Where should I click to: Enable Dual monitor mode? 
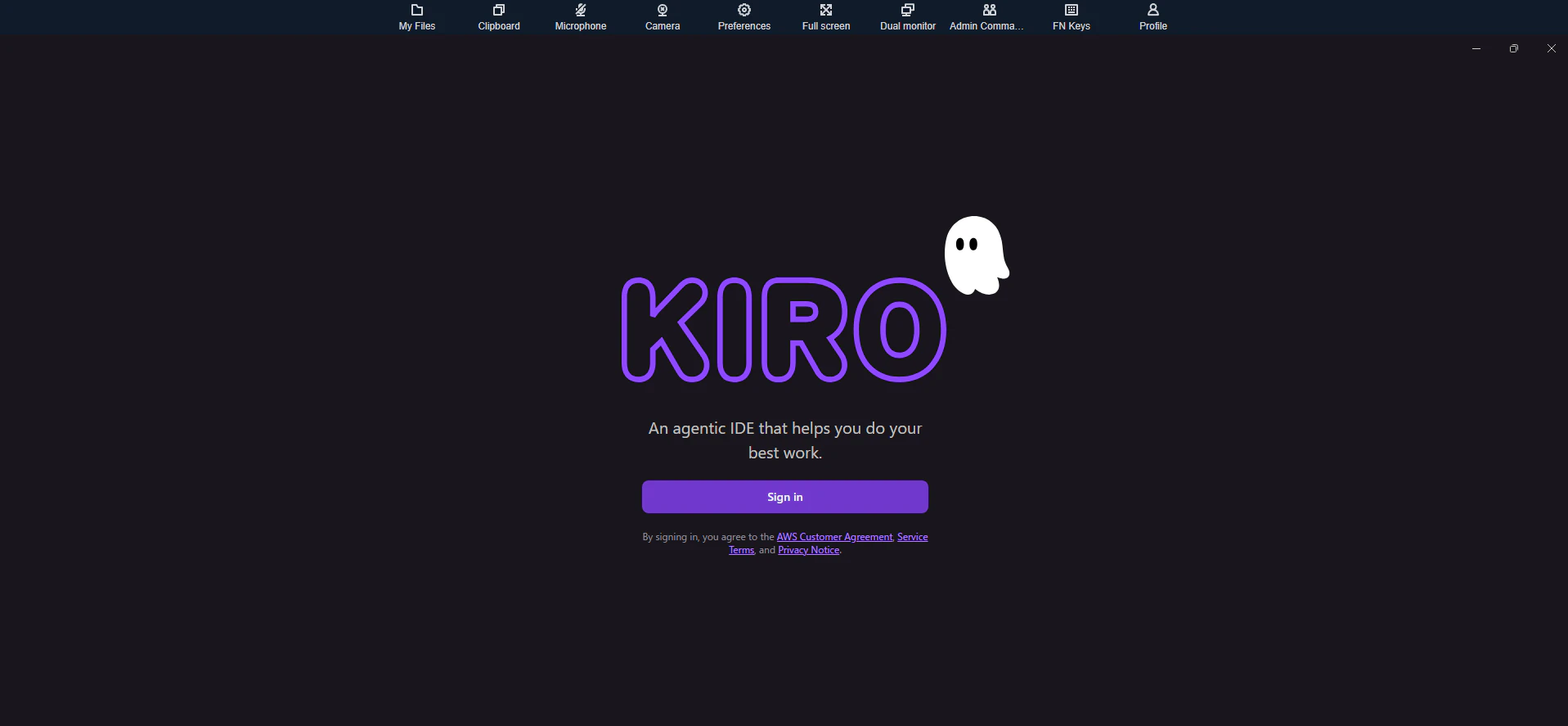pos(908,17)
